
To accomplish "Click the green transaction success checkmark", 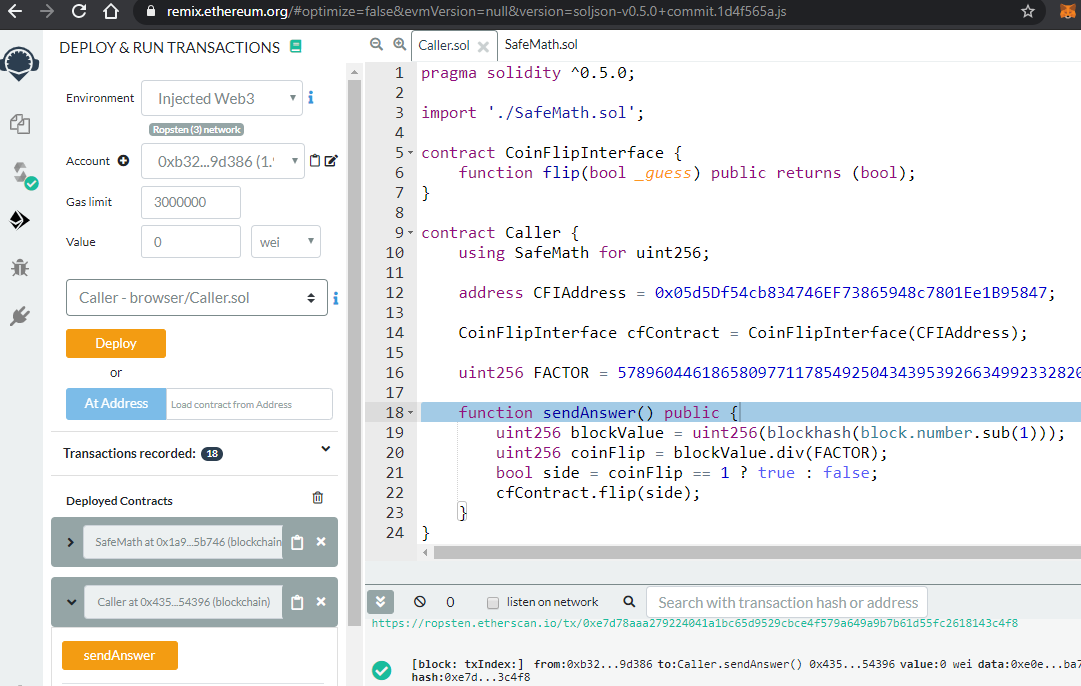I will [x=381, y=670].
